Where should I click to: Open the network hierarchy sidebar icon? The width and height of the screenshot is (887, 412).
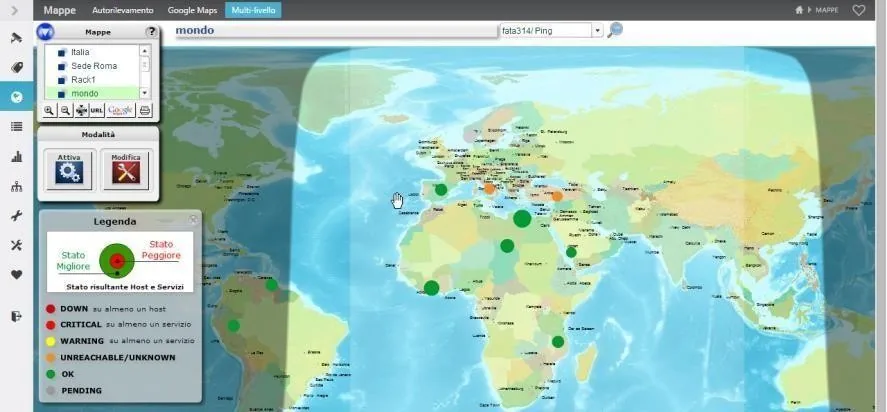pyautogui.click(x=16, y=186)
